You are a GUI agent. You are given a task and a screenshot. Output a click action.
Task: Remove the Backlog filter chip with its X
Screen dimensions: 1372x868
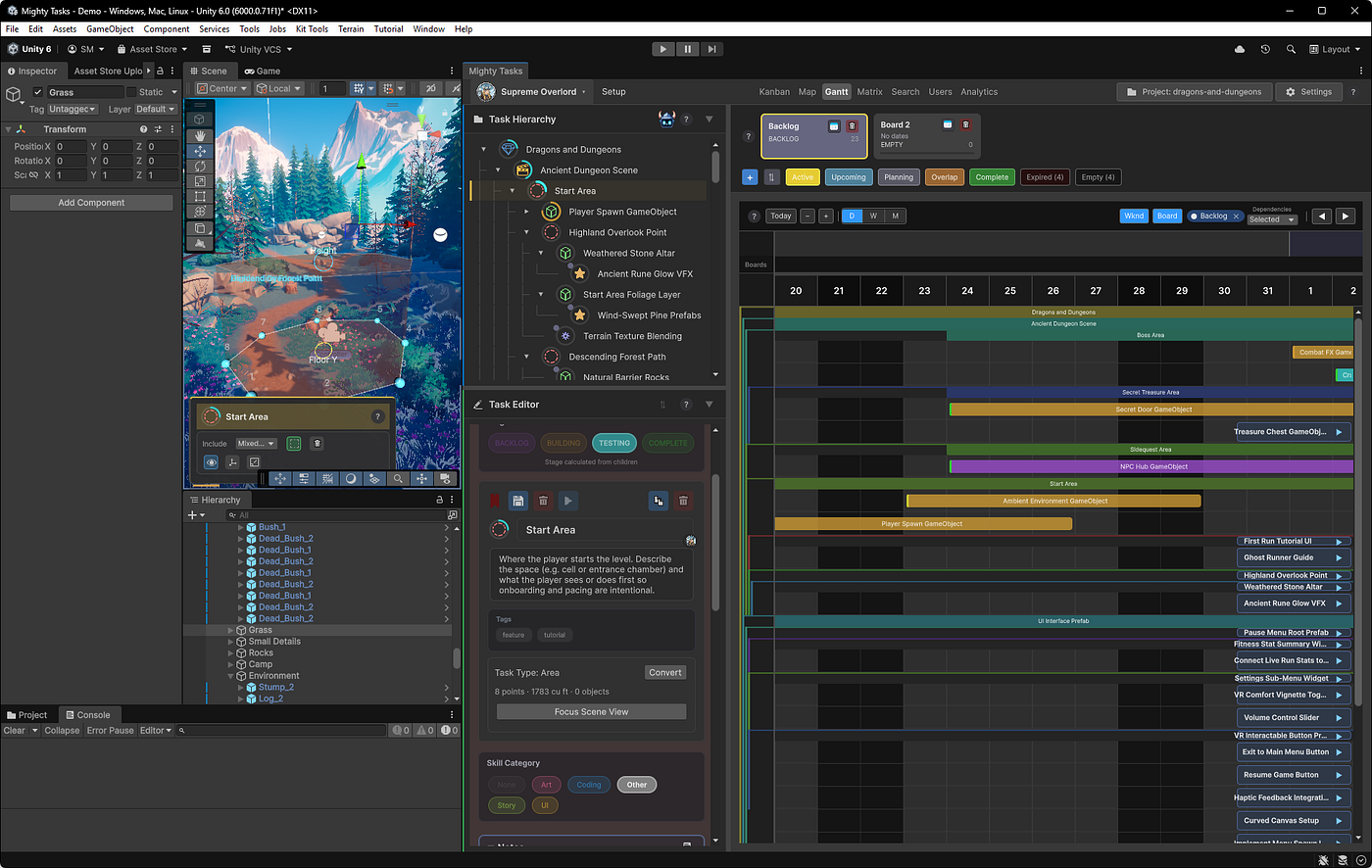(x=1237, y=216)
